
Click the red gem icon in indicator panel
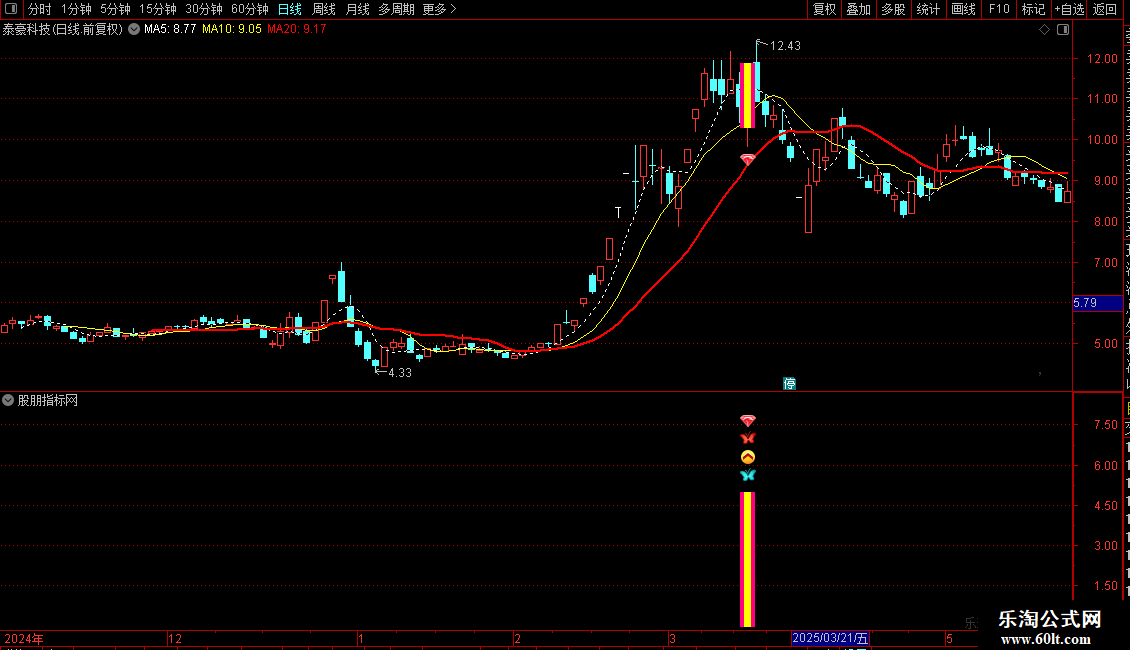747,420
